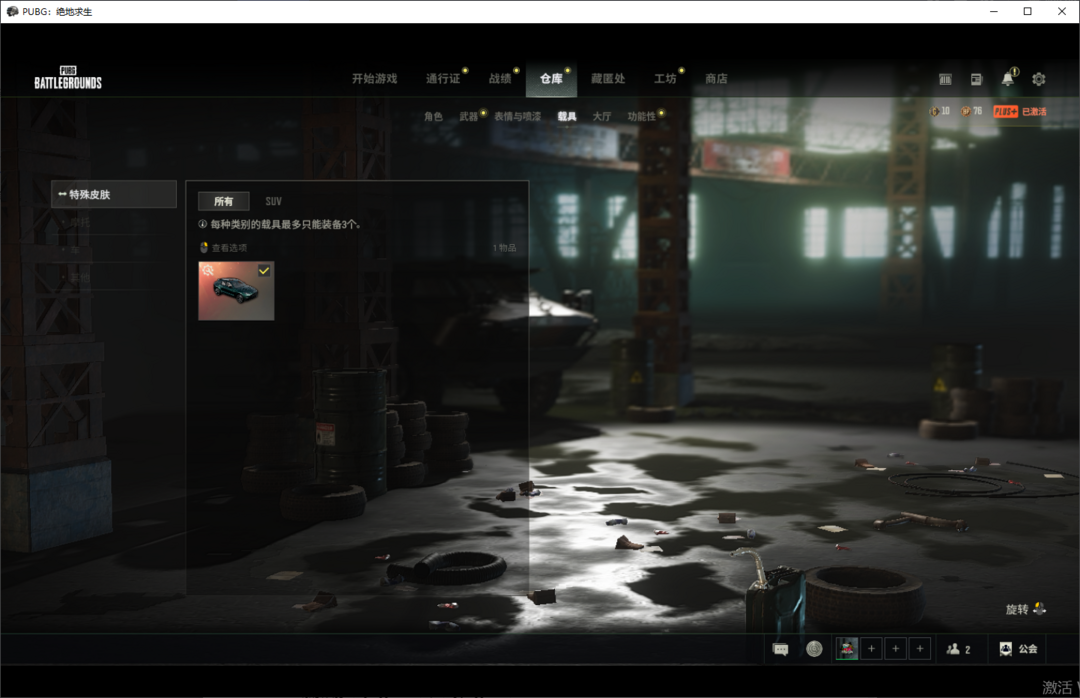The image size is (1080, 698).
Task: Go to the 开始游戏 tab
Action: coord(374,79)
